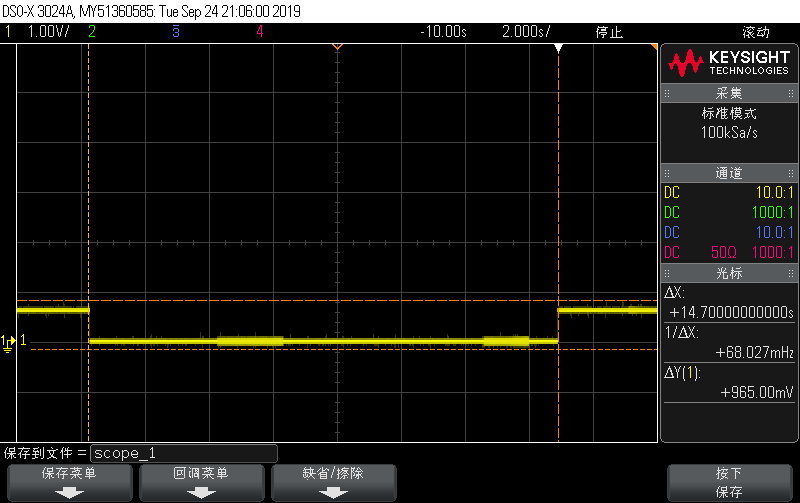Image resolution: width=800 pixels, height=503 pixels.
Task: Click the channel 1 ground level marker
Action: 8,344
